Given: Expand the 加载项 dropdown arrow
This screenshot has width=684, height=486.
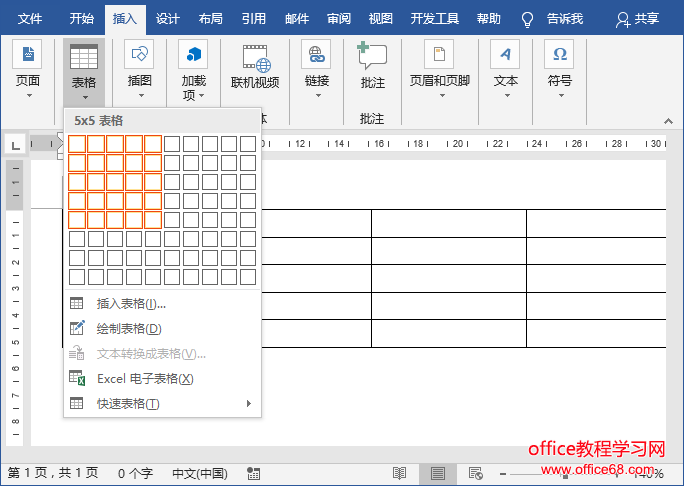Looking at the screenshot, I should pos(202,96).
